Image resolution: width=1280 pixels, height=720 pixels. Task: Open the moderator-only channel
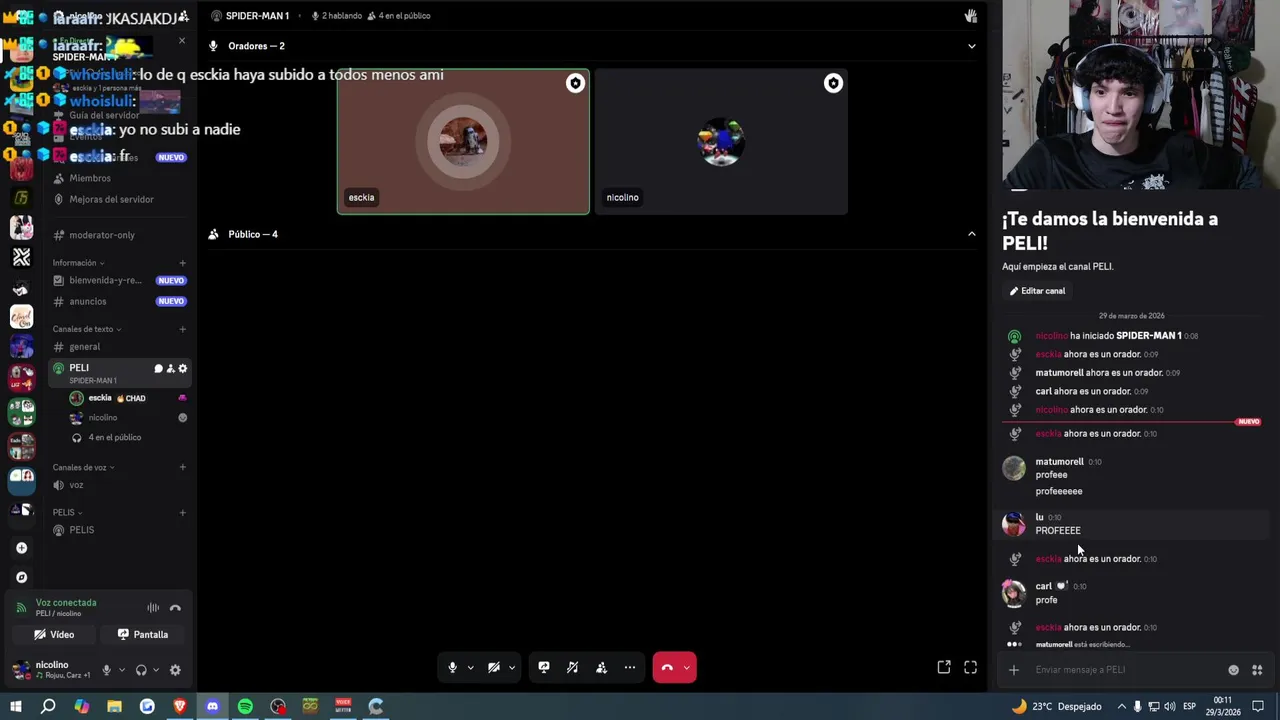pos(118,235)
